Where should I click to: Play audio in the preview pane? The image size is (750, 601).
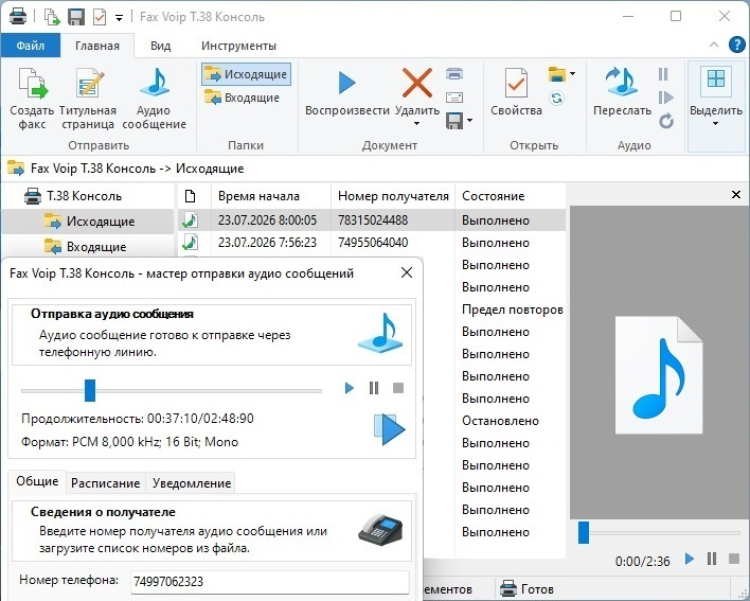tap(689, 559)
